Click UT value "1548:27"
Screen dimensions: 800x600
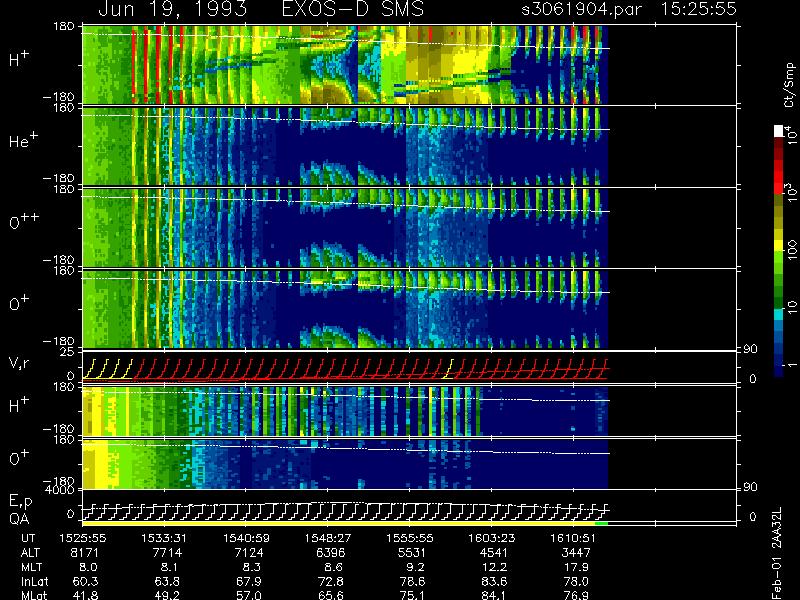tap(328, 538)
